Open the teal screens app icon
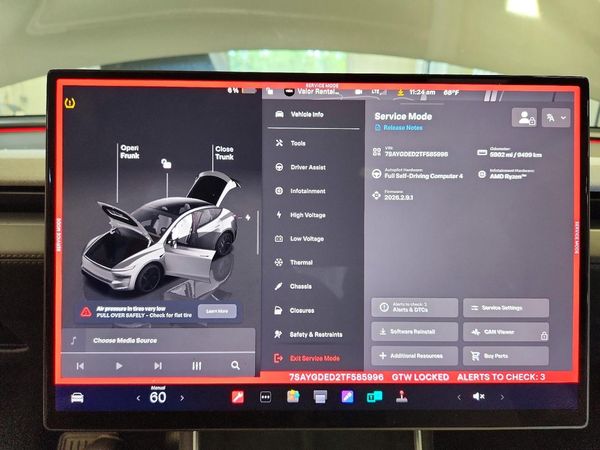Viewport: 600px width, 450px height. 374,397
